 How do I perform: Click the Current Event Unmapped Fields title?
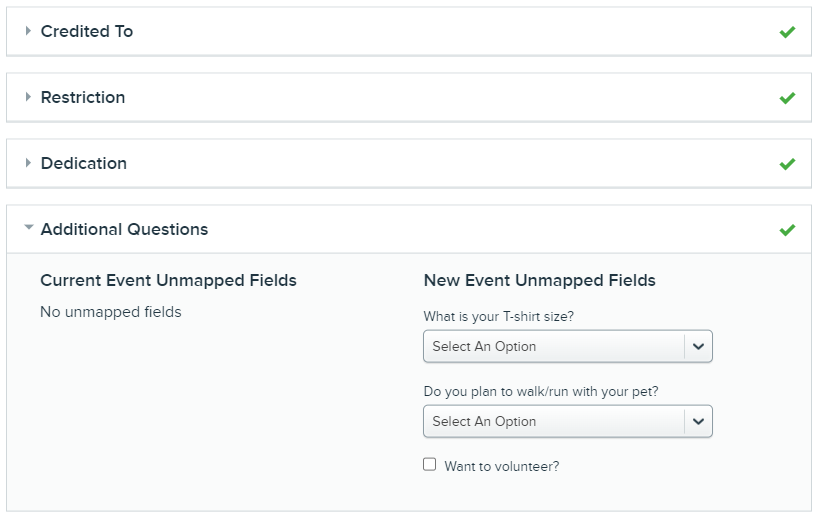(169, 280)
